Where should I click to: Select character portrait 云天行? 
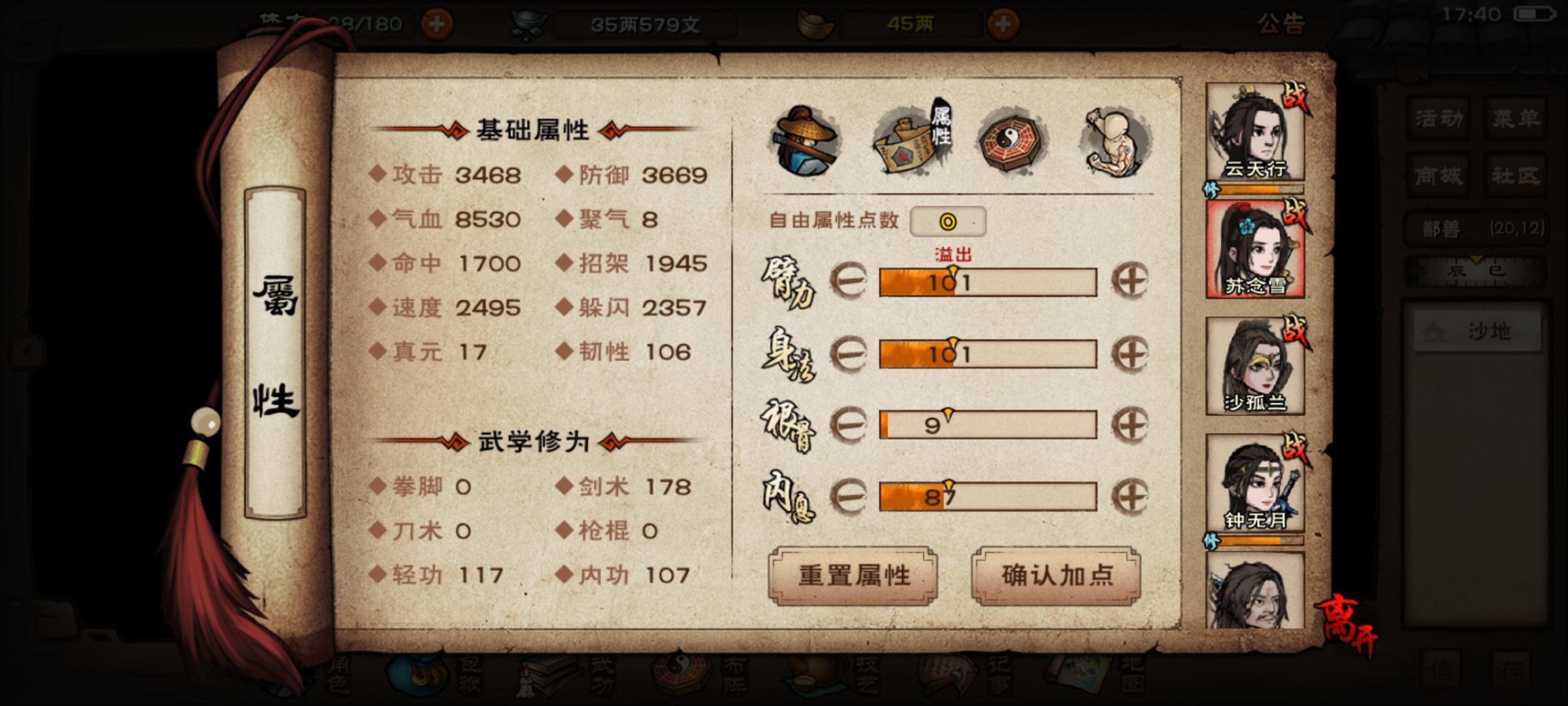(x=1255, y=132)
